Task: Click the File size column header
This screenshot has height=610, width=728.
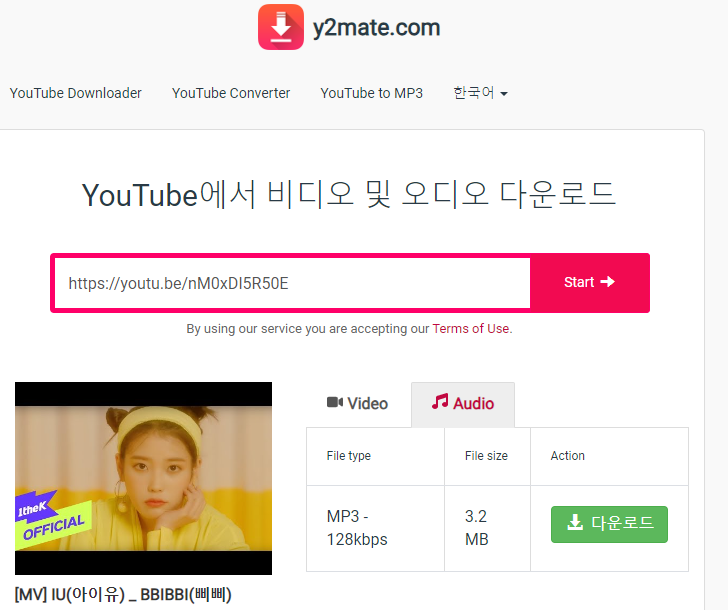Action: [486, 456]
